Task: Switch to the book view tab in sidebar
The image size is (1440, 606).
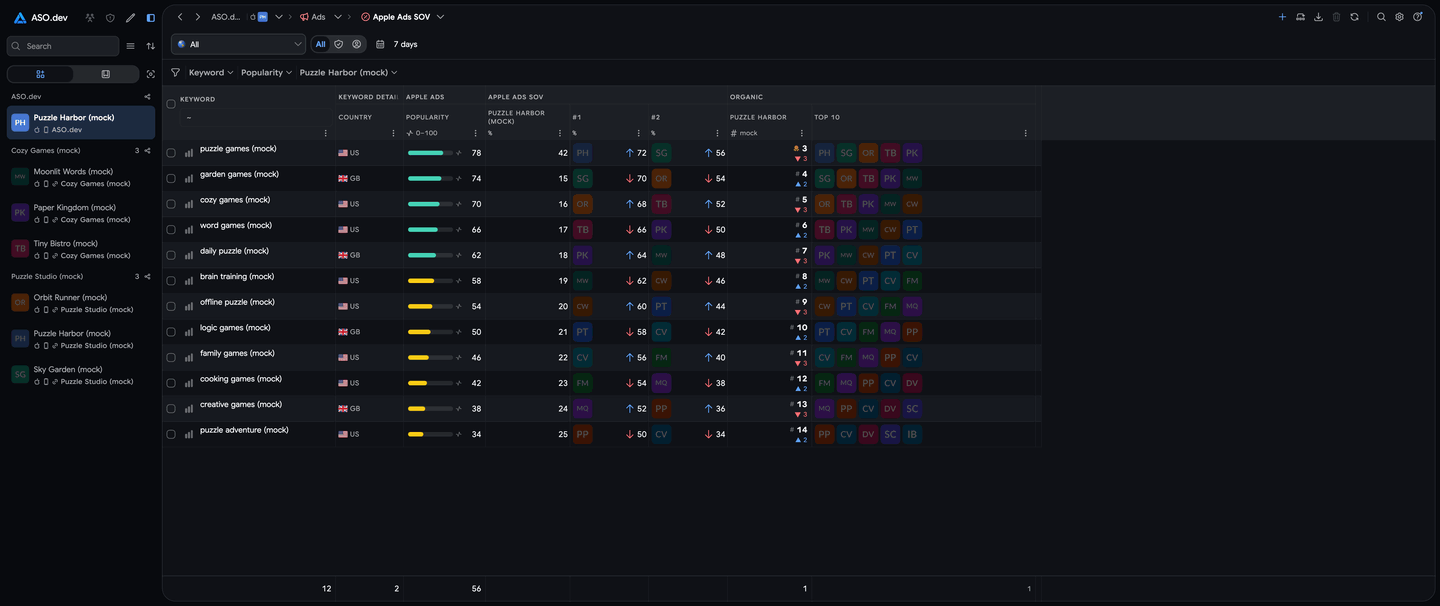Action: (x=106, y=74)
